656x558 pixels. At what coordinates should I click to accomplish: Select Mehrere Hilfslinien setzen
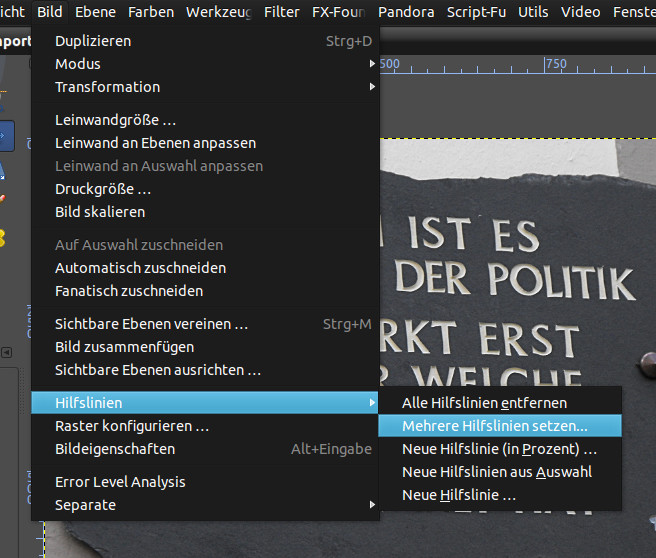(500, 426)
